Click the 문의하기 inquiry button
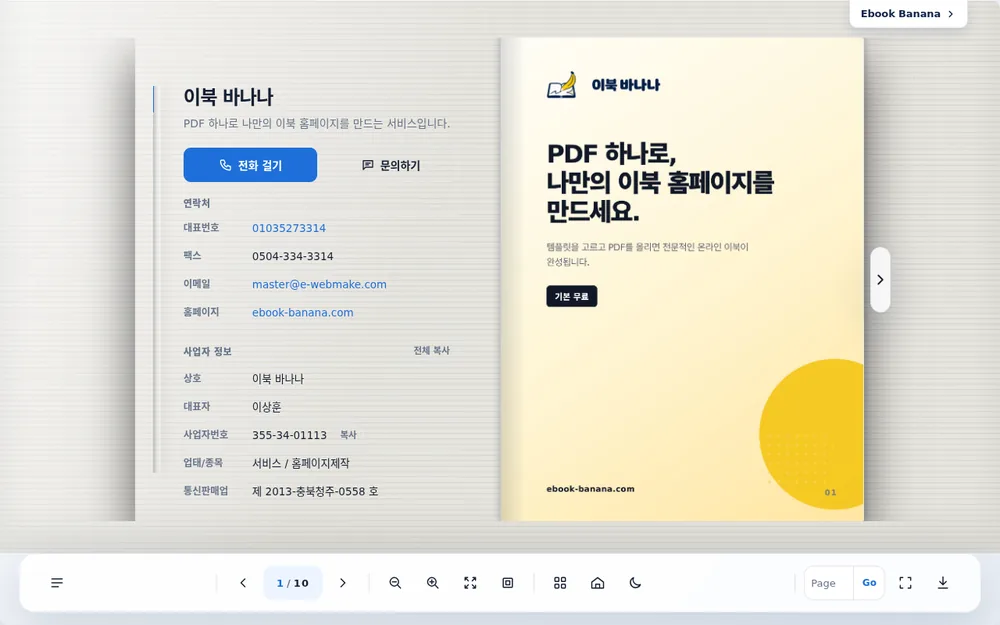The width and height of the screenshot is (1000, 625). 391,165
